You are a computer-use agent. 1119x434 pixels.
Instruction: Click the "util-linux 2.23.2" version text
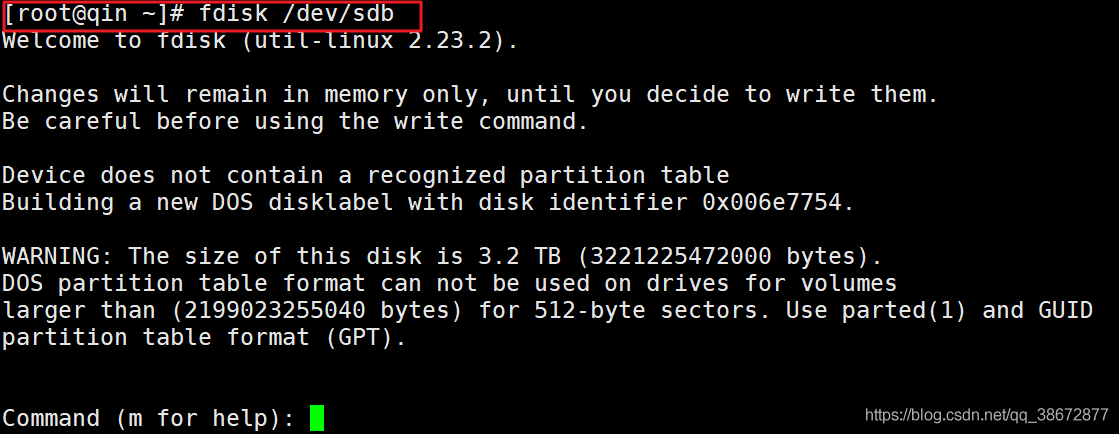pos(412,41)
